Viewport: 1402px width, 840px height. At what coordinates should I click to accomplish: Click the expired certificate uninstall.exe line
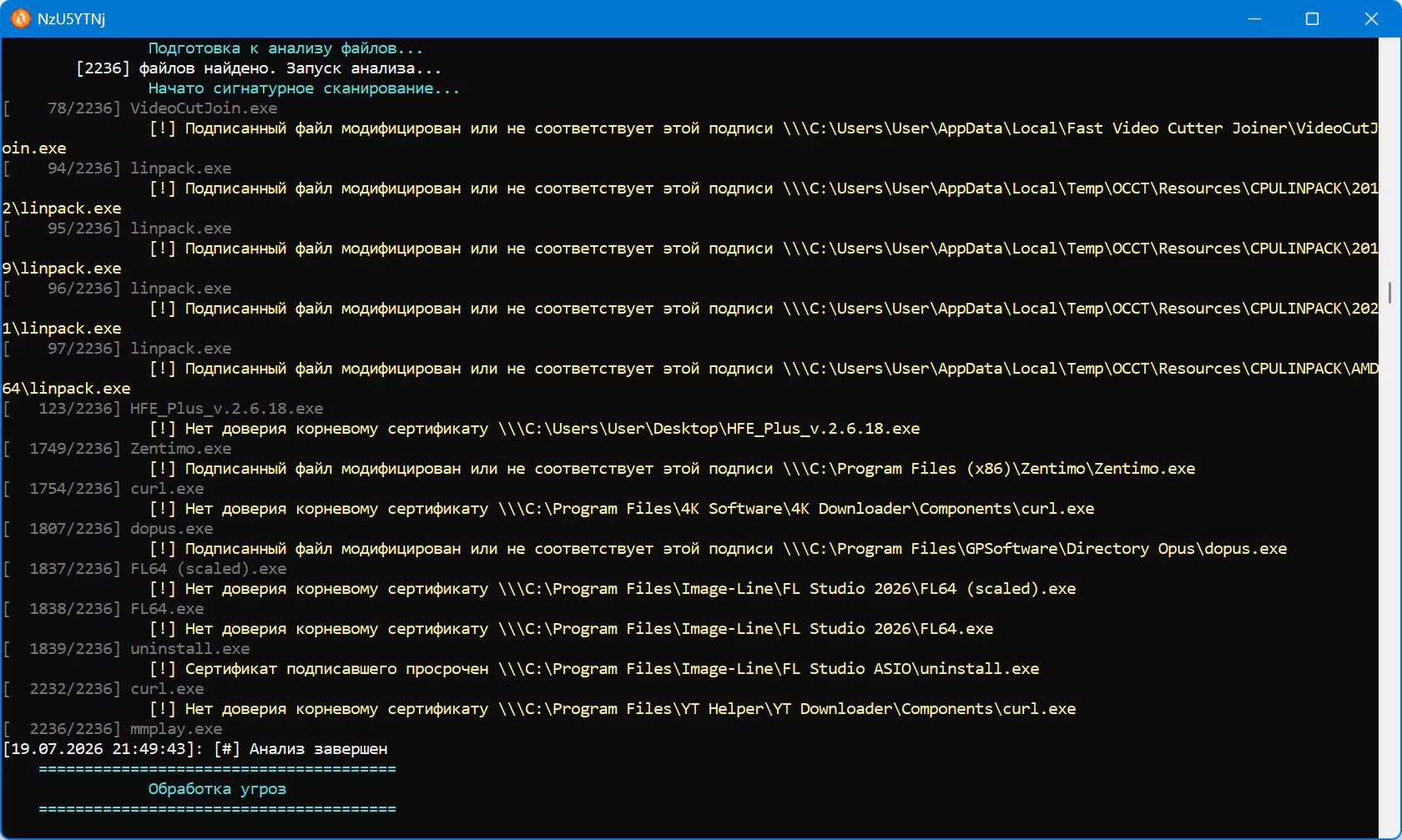pos(593,669)
